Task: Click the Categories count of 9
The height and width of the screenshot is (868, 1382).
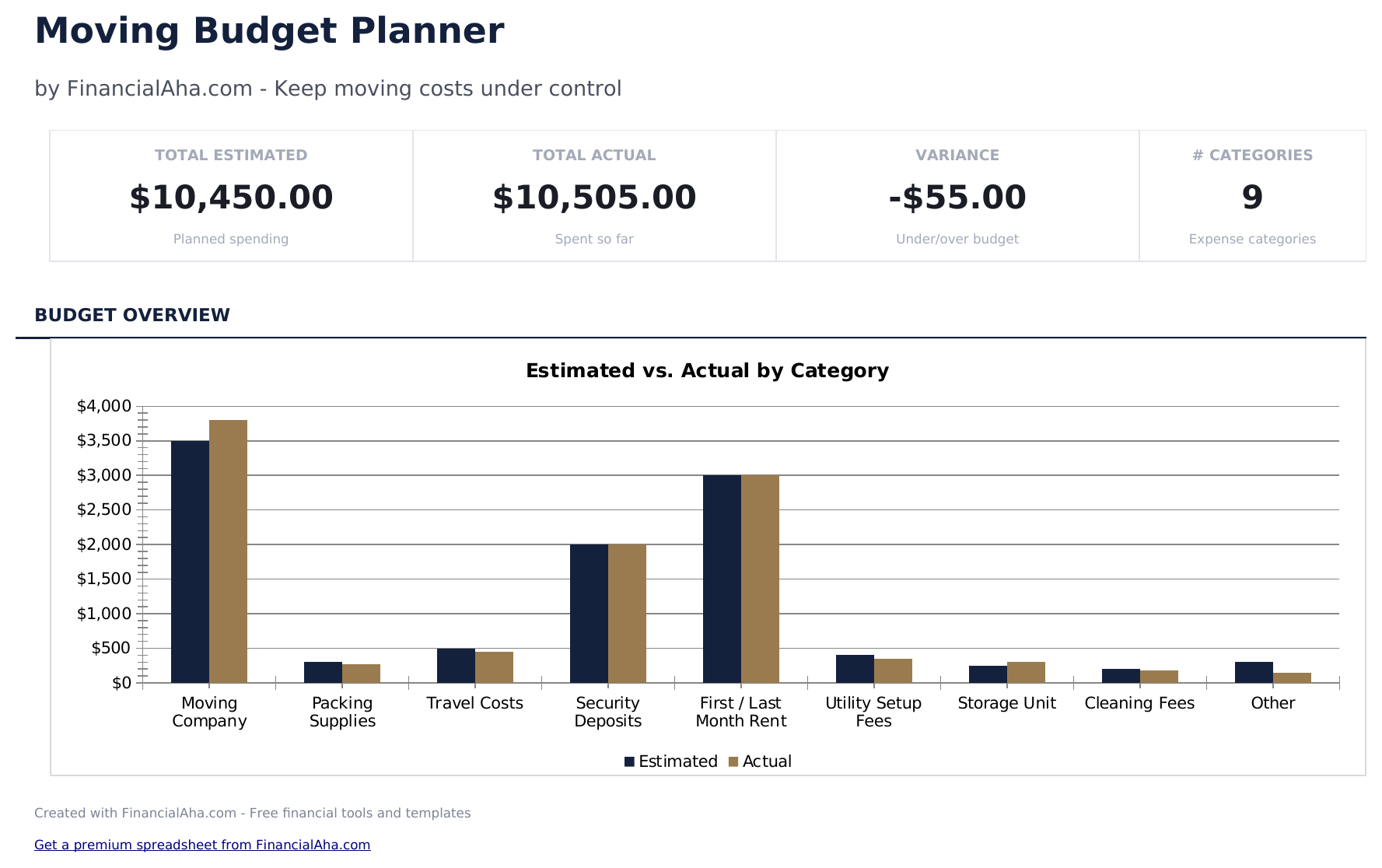Action: [1252, 198]
